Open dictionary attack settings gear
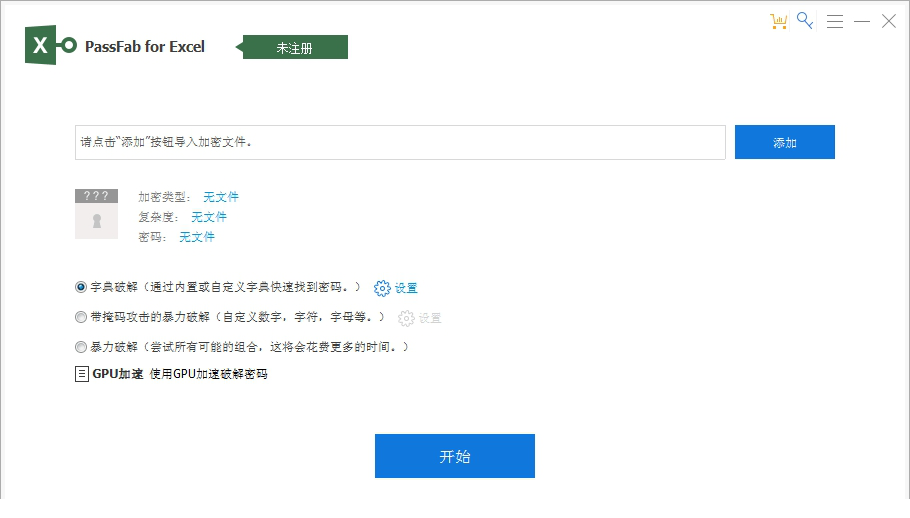 tap(382, 288)
